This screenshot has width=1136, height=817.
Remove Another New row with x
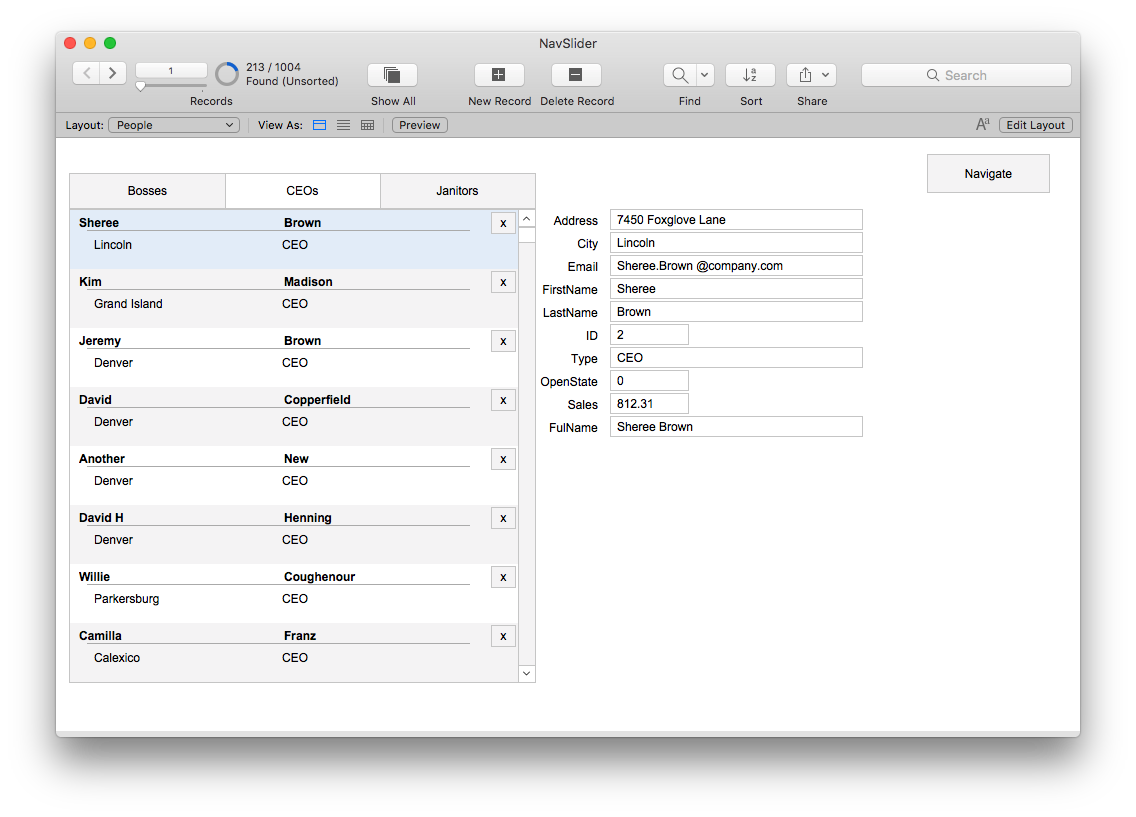[x=503, y=459]
